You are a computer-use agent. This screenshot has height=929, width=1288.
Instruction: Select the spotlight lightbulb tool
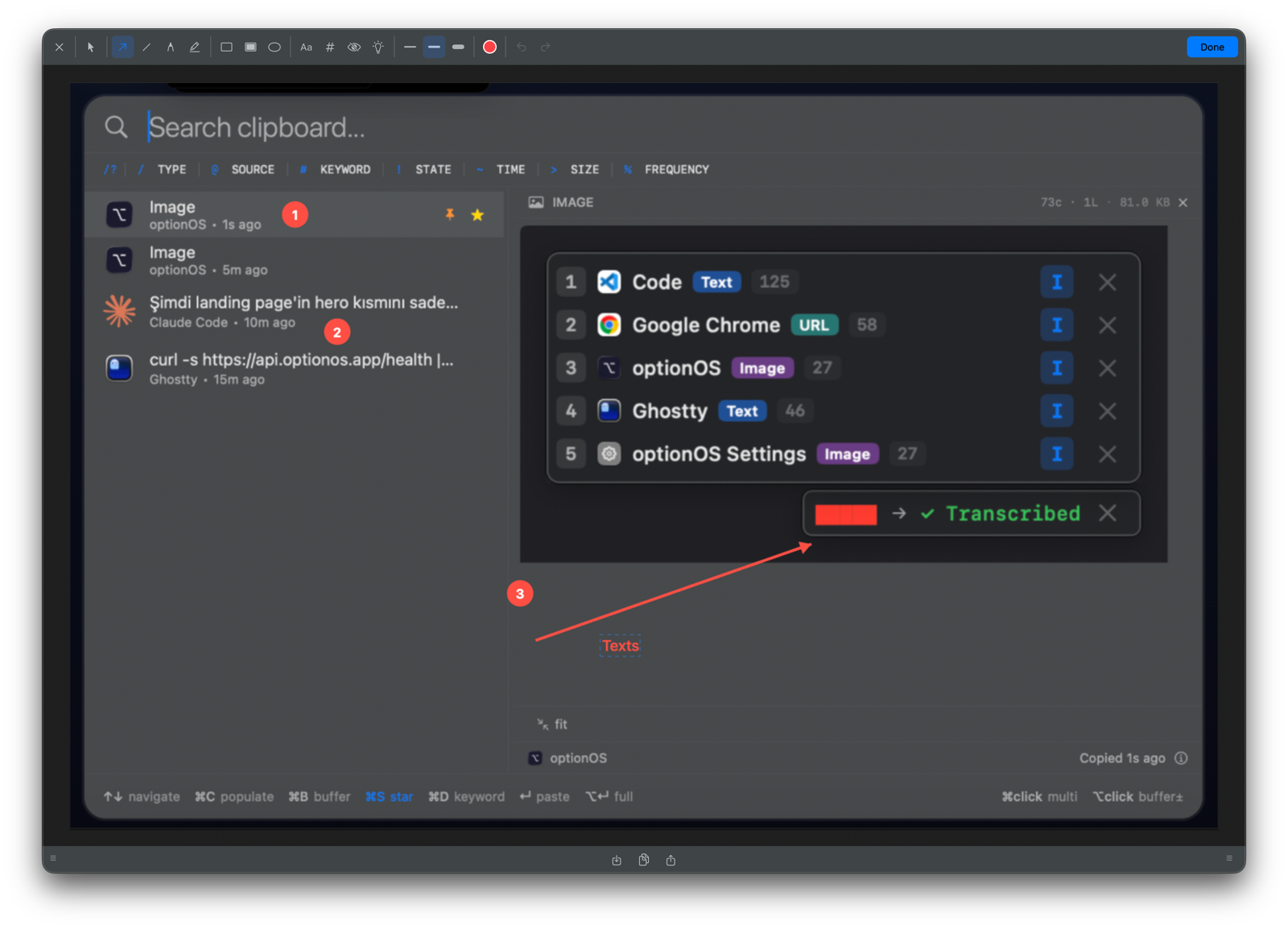pos(378,47)
